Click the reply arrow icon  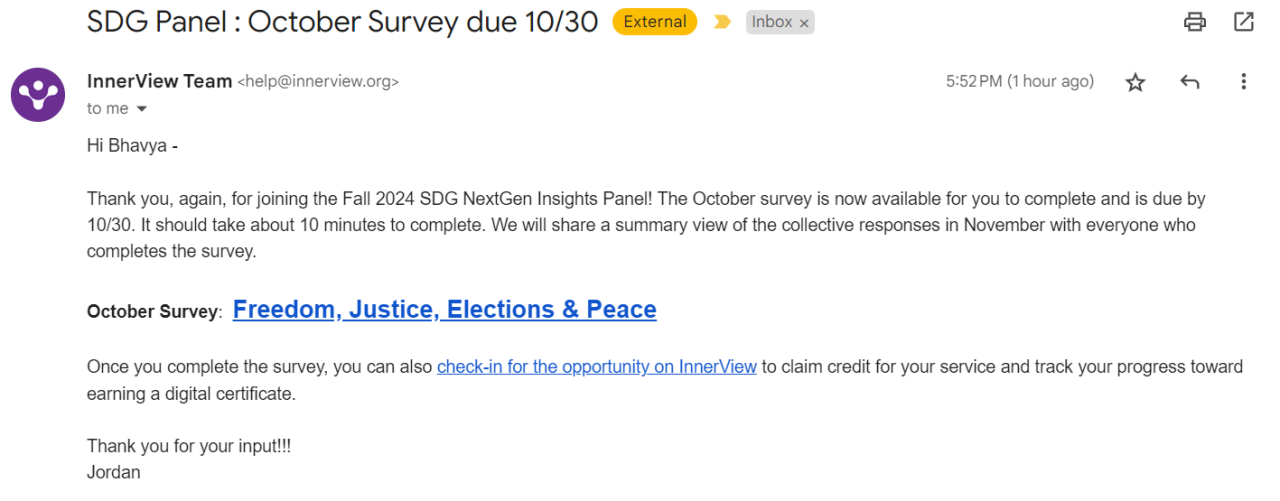[x=1189, y=82]
